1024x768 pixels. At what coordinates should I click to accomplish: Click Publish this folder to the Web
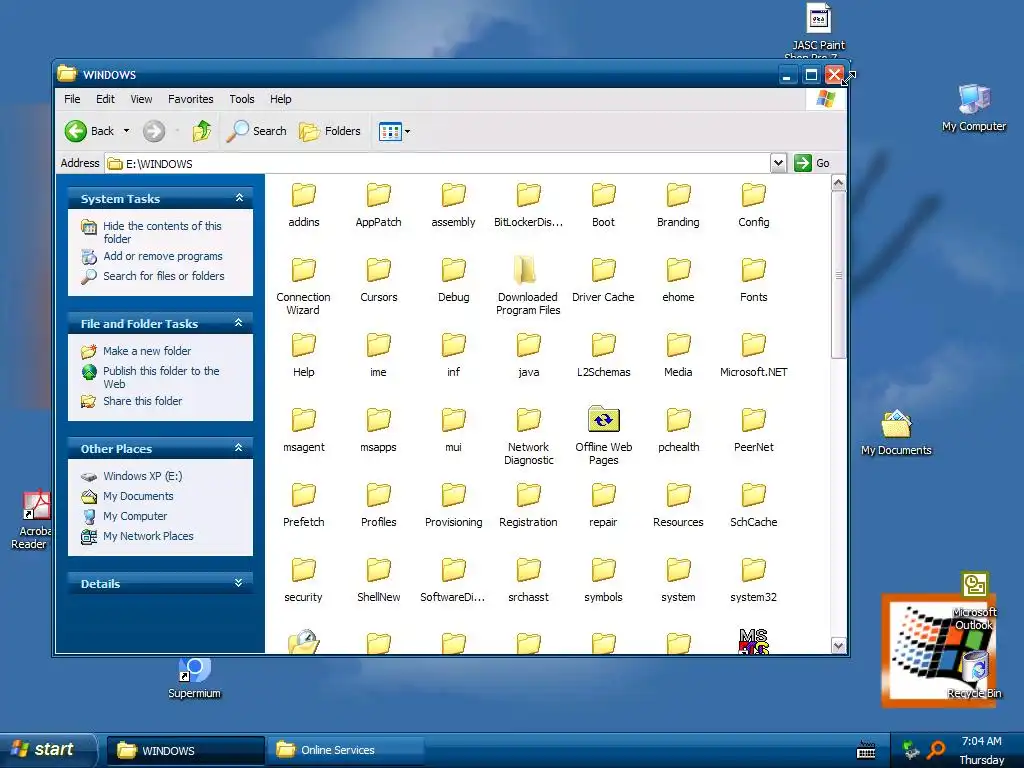click(161, 377)
